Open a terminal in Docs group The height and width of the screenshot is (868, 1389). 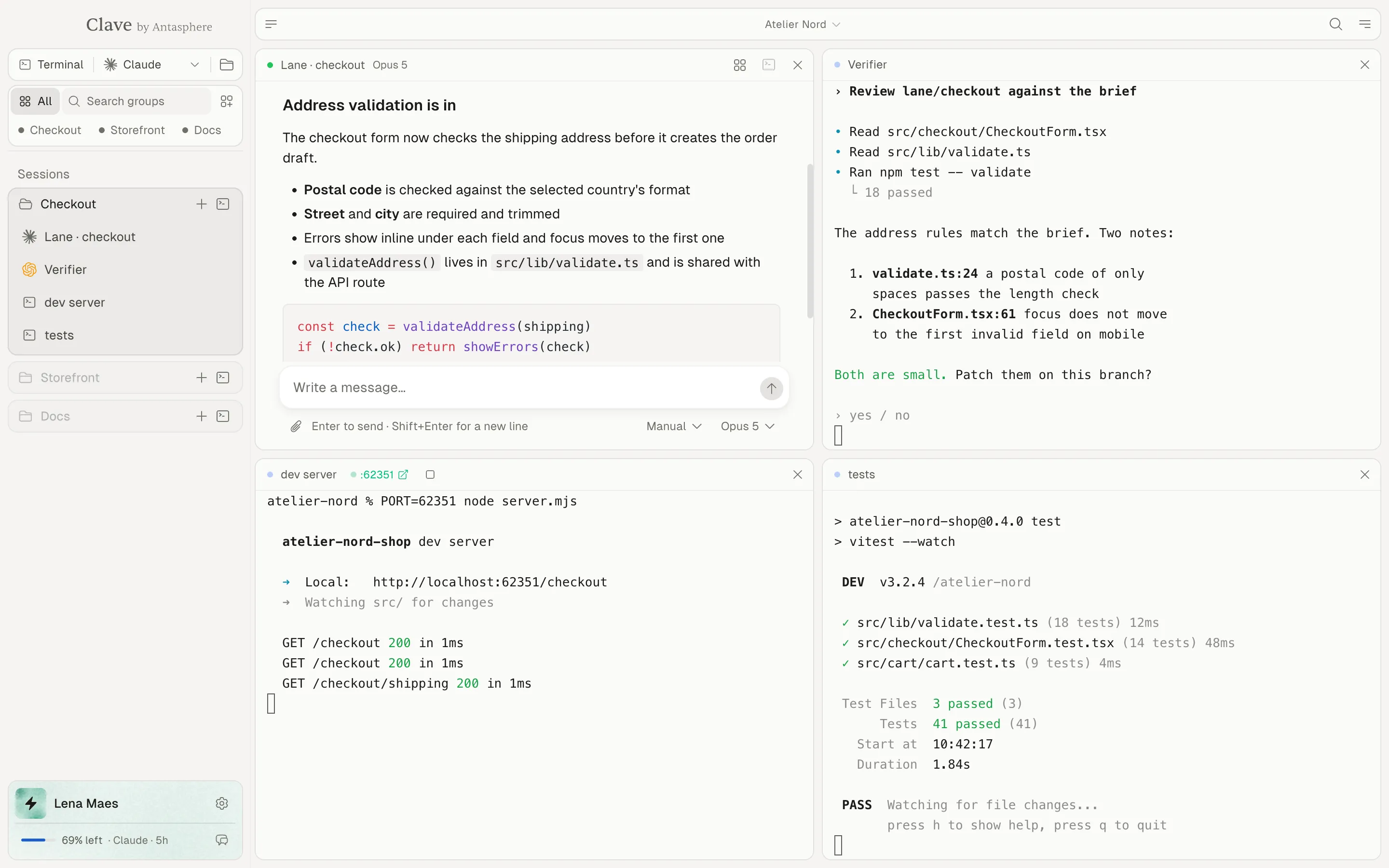[223, 416]
